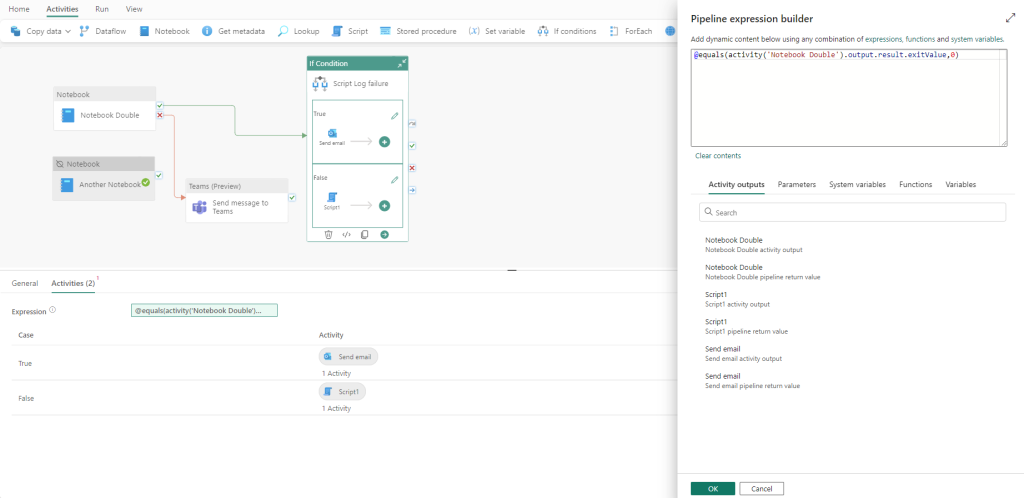Viewport: 1024px width, 498px height.
Task: View If Condition code with </> icon
Action: 347,234
